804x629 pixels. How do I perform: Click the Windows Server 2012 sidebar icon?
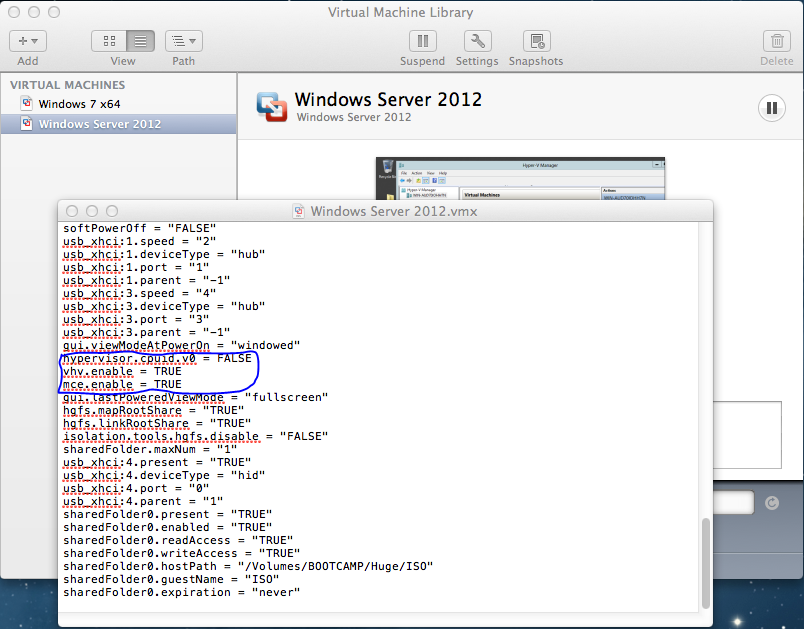[x=27, y=124]
